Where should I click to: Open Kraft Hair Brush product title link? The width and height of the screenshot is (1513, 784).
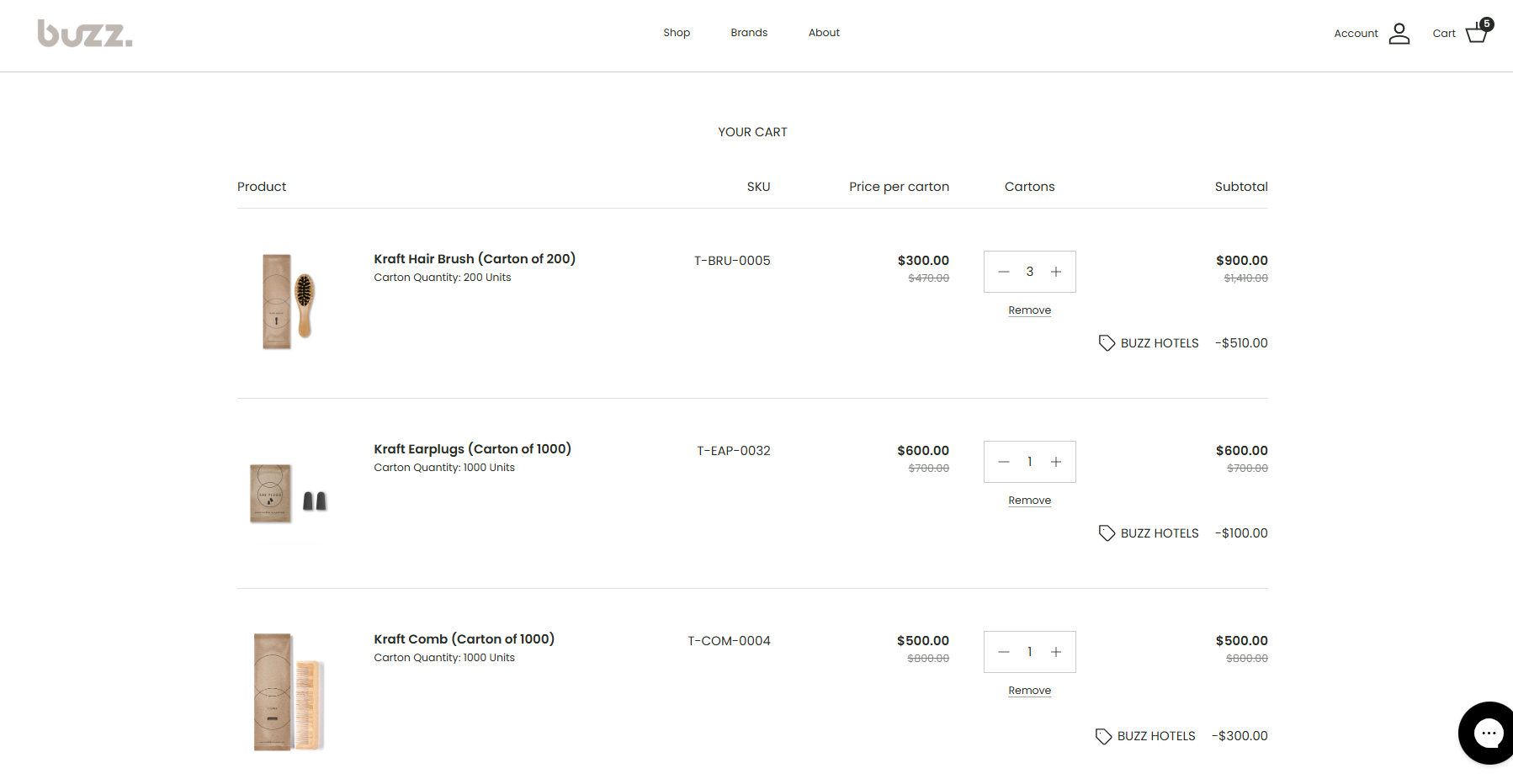click(x=475, y=259)
